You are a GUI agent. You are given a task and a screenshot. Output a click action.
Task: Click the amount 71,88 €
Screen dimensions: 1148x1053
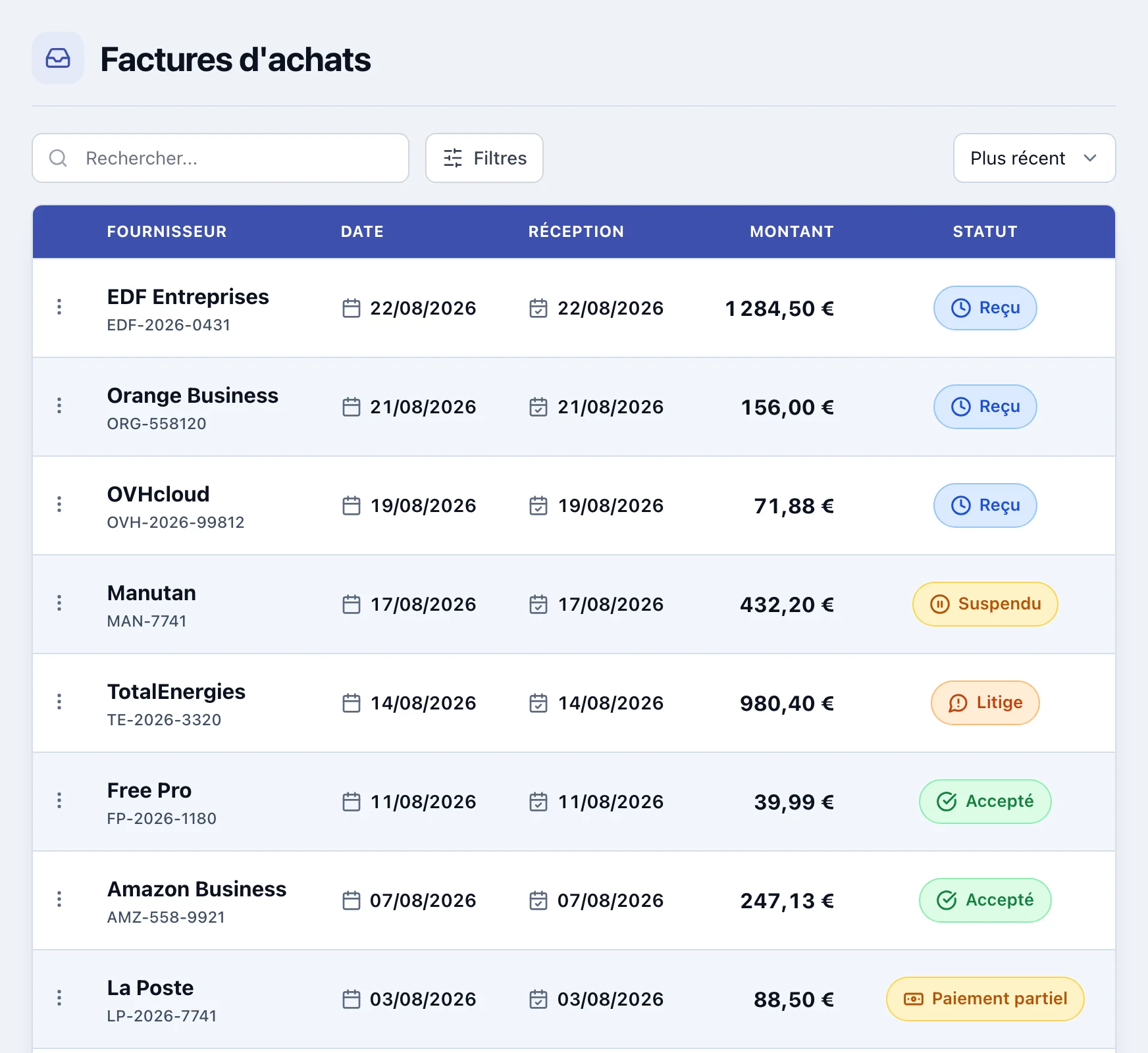(x=794, y=506)
